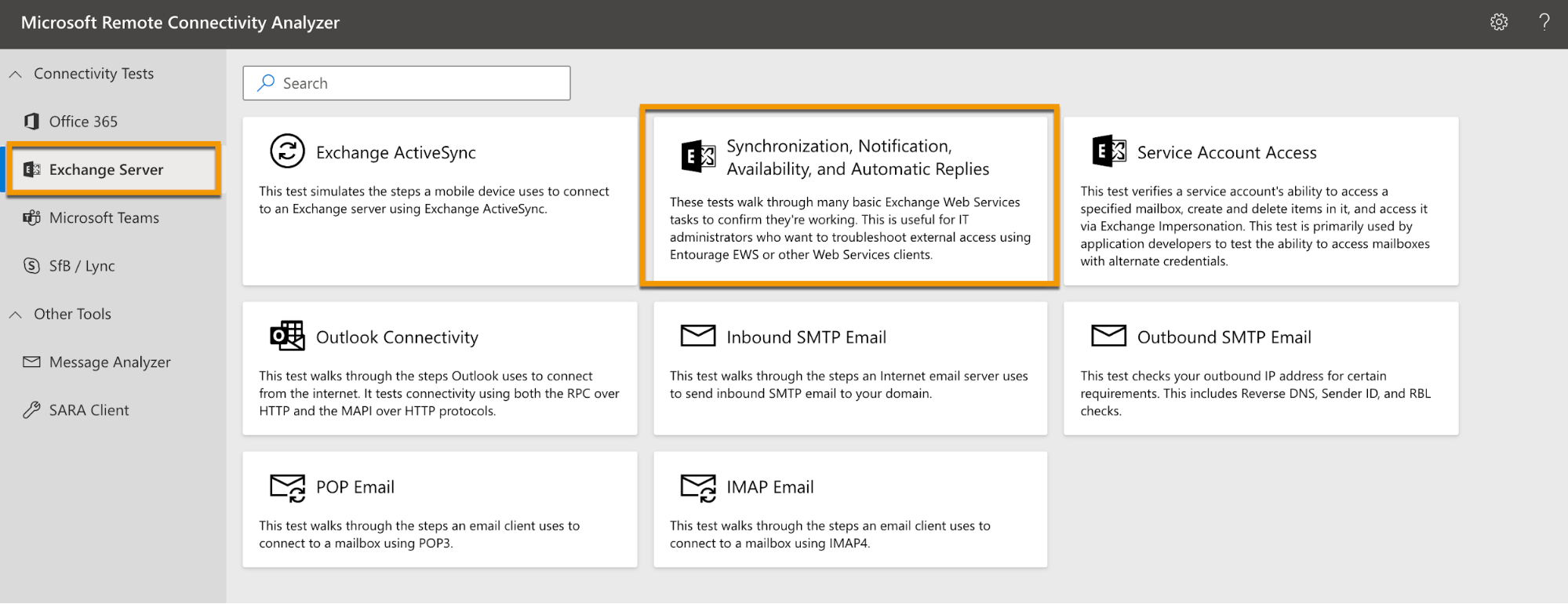The image size is (1568, 604).
Task: Click the search magnifier icon
Action: [x=266, y=82]
